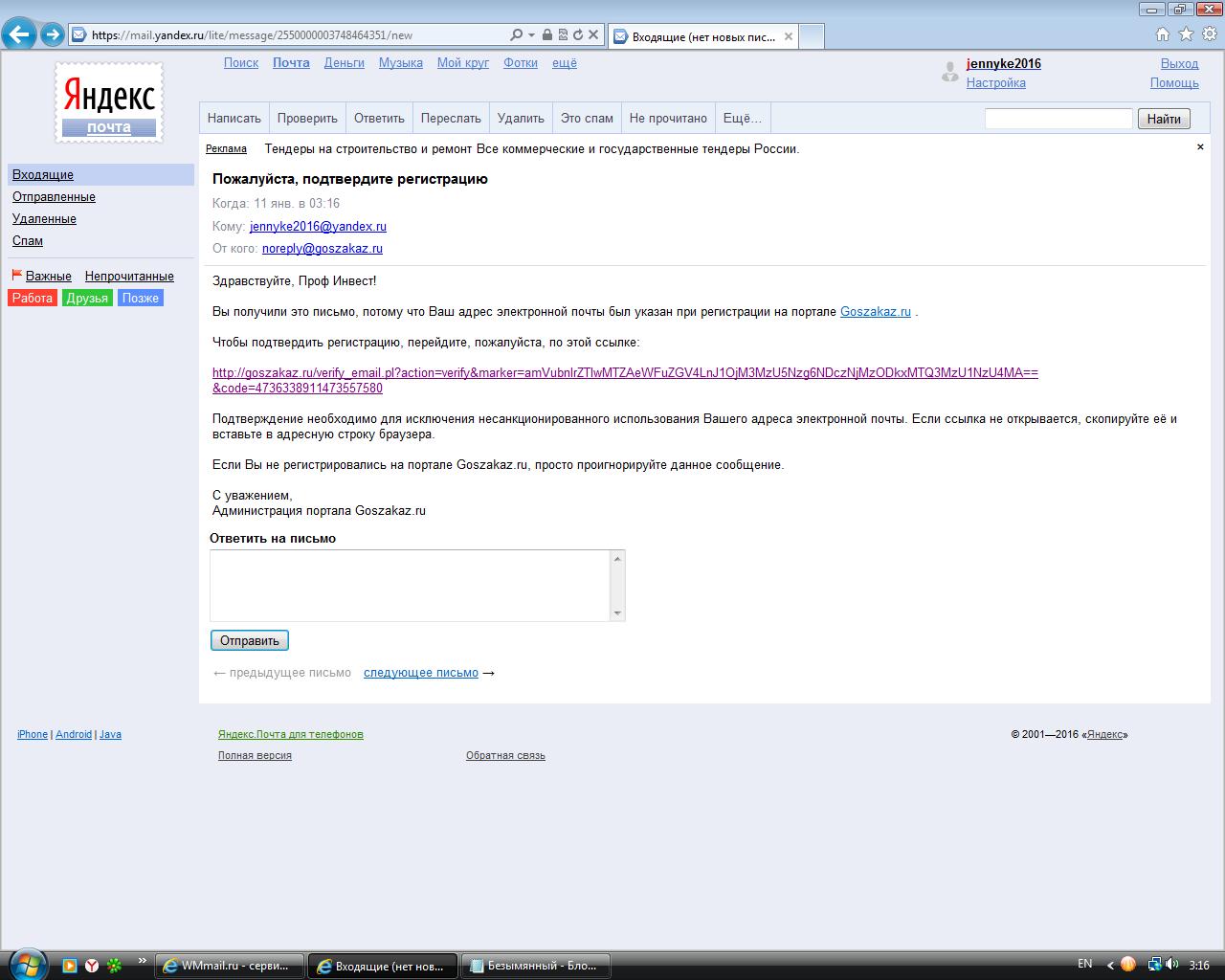Image resolution: width=1225 pixels, height=980 pixels.
Task: Click Переслать to forward the message
Action: [x=451, y=119]
